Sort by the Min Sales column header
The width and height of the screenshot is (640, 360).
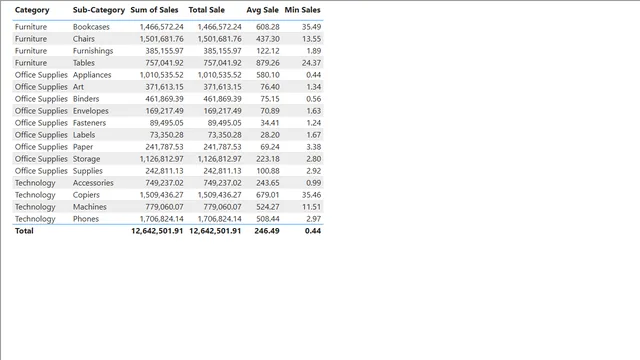tap(302, 10)
